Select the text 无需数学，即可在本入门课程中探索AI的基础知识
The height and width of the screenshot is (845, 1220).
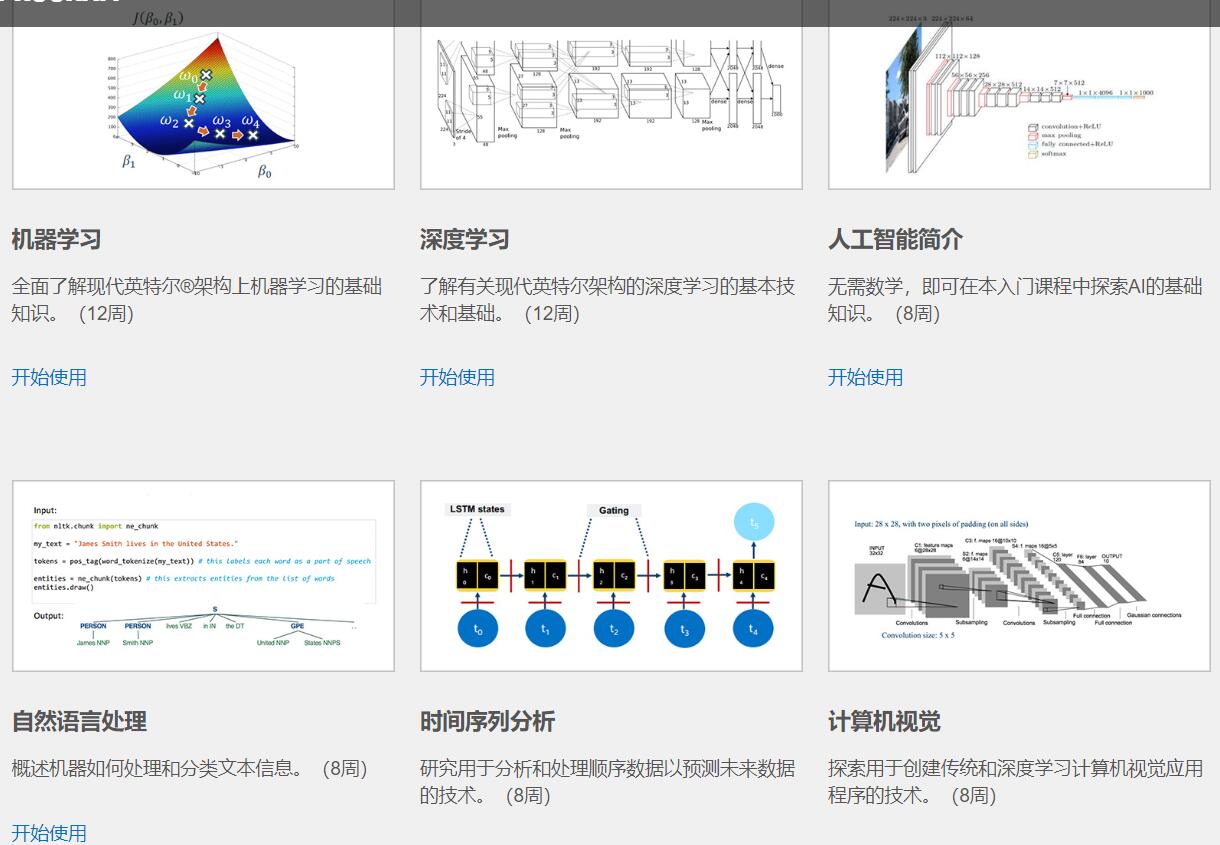pos(1015,300)
